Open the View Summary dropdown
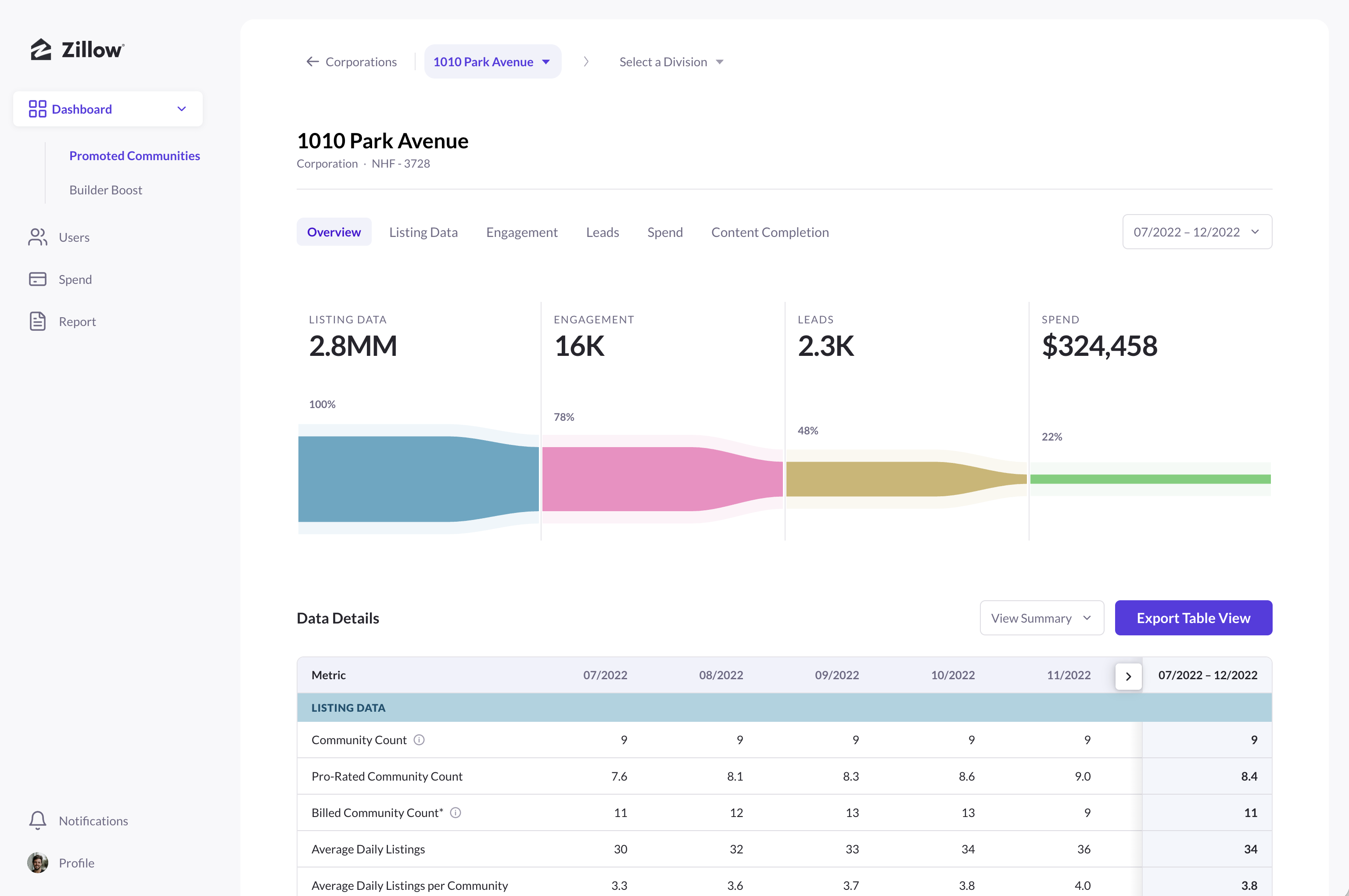The width and height of the screenshot is (1349, 896). (x=1042, y=618)
